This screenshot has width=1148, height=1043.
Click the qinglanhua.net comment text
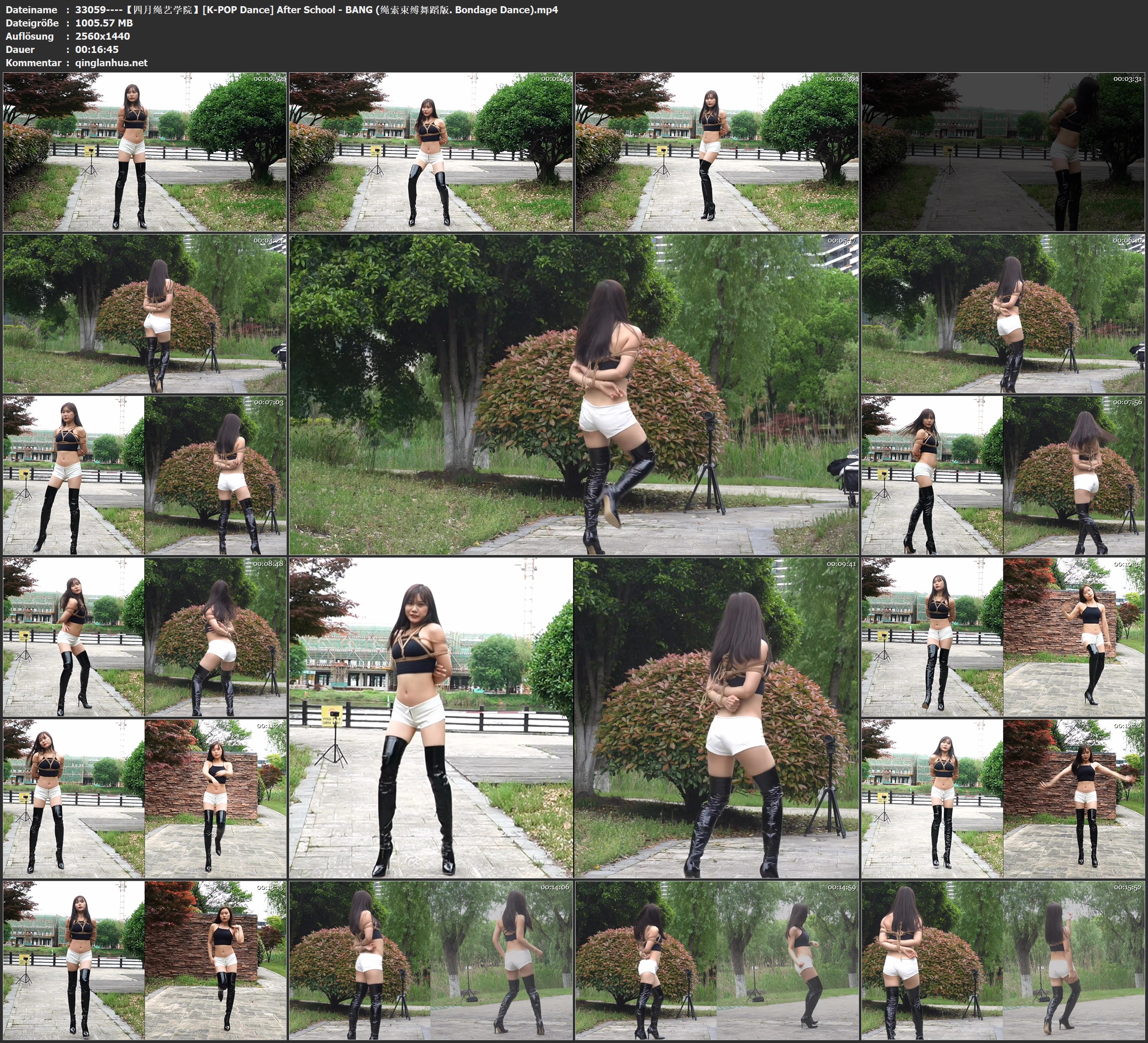pyautogui.click(x=111, y=62)
